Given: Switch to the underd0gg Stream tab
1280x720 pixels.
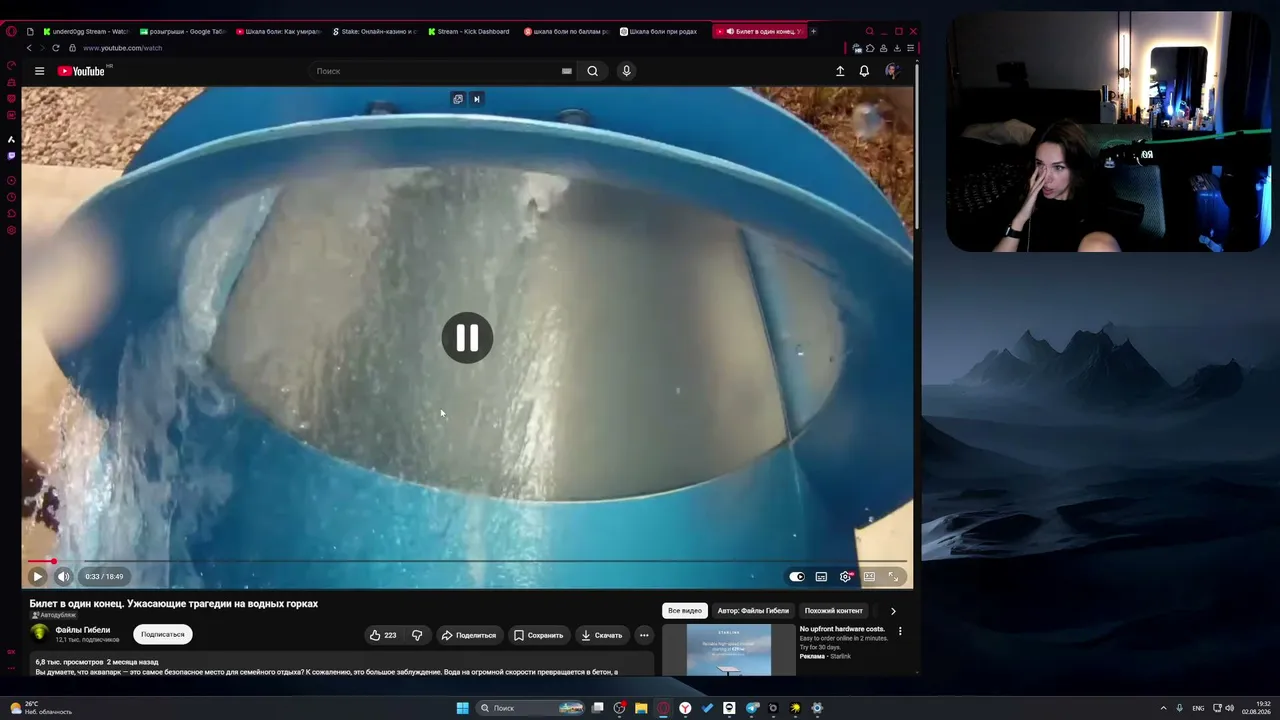Looking at the screenshot, I should click(x=85, y=31).
